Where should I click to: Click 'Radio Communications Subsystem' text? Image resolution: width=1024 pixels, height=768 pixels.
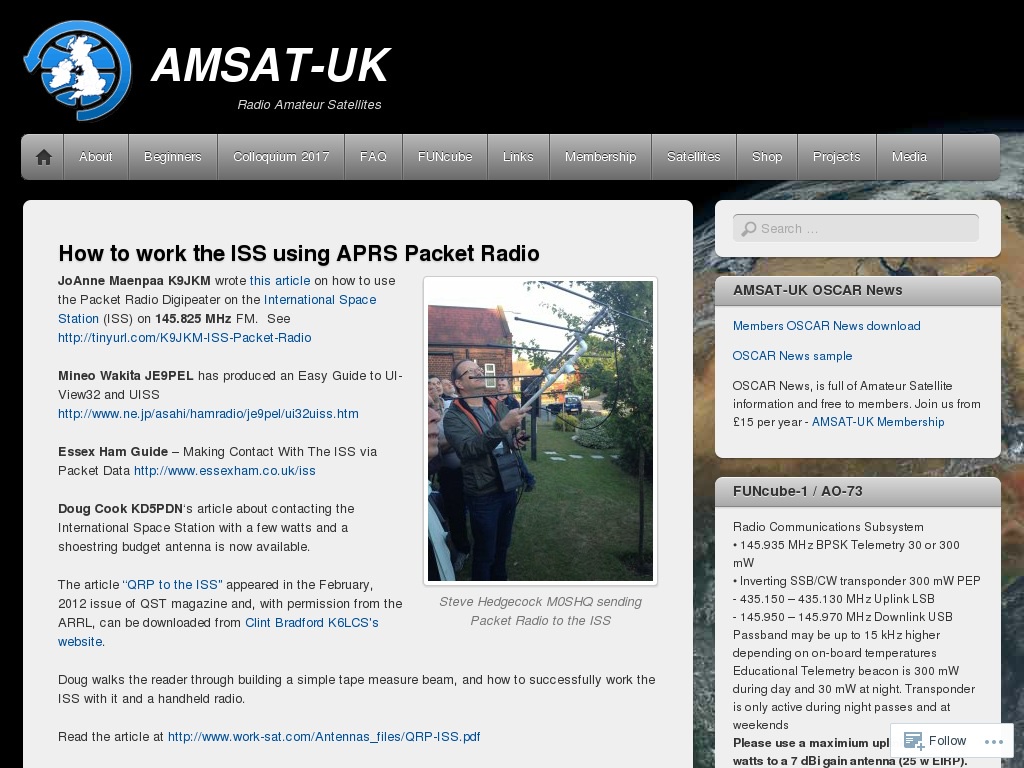[x=828, y=527]
